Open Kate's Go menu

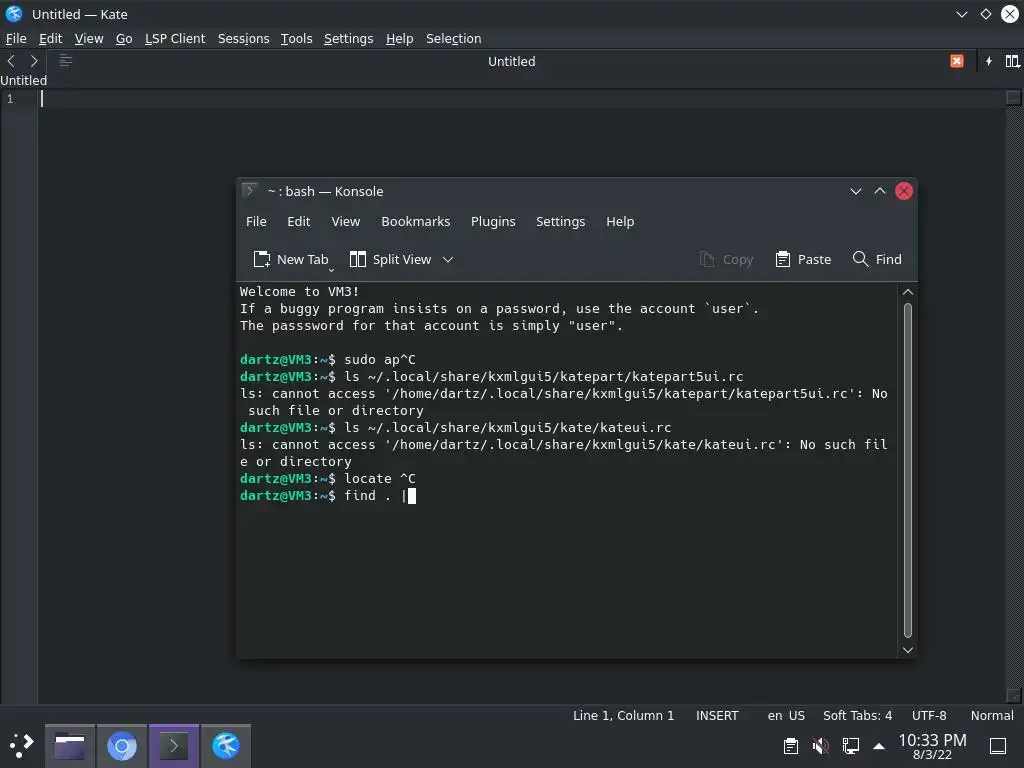pos(124,39)
